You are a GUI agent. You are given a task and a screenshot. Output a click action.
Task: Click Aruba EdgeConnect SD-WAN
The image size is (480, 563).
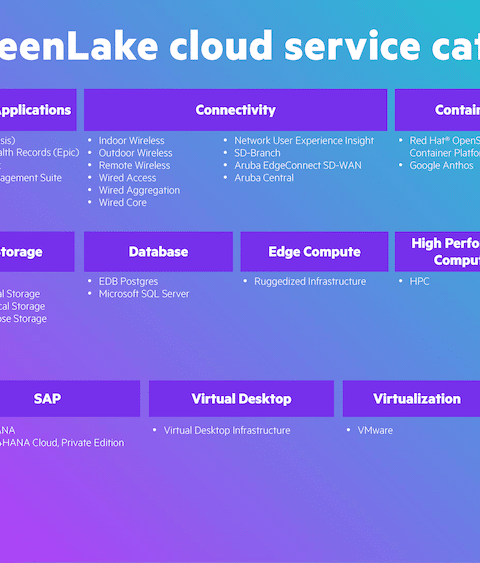298,165
